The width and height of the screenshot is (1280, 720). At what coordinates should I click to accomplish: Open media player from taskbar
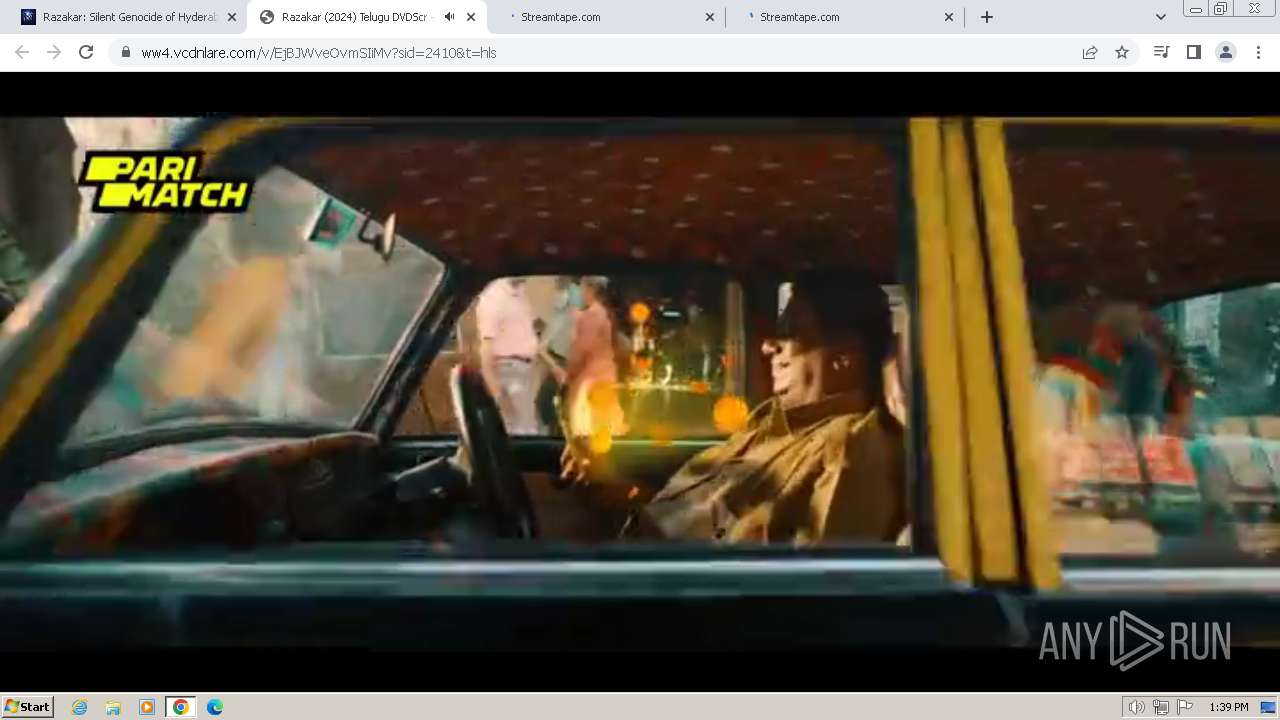click(147, 707)
